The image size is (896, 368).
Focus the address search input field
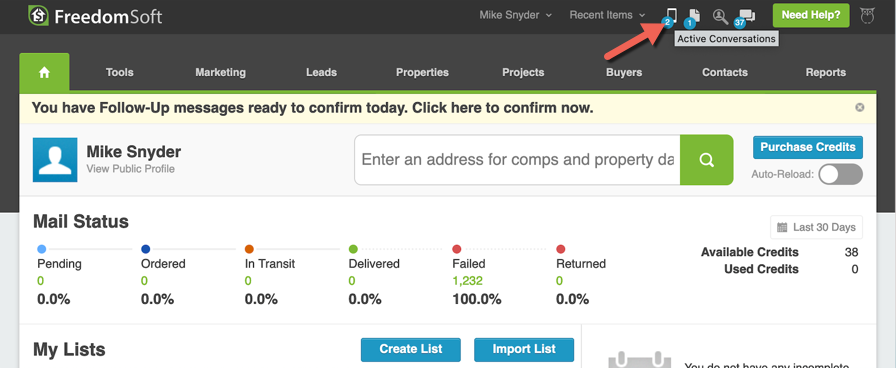[517, 160]
